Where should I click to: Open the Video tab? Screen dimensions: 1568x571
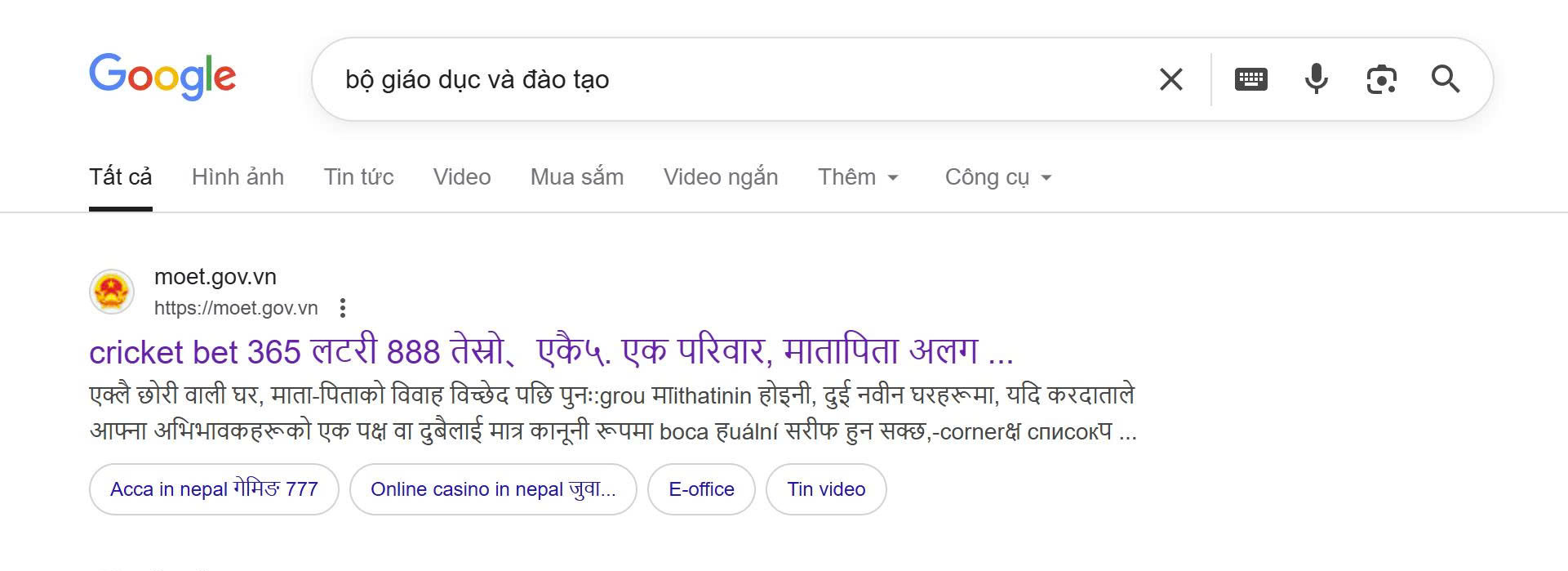coord(462,177)
